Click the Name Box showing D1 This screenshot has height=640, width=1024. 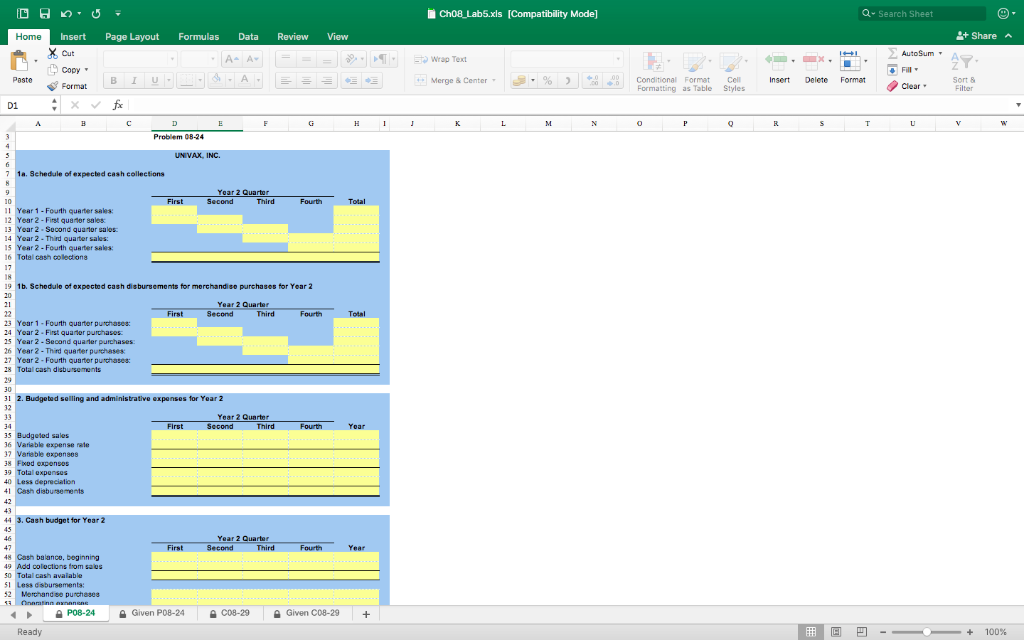click(26, 105)
